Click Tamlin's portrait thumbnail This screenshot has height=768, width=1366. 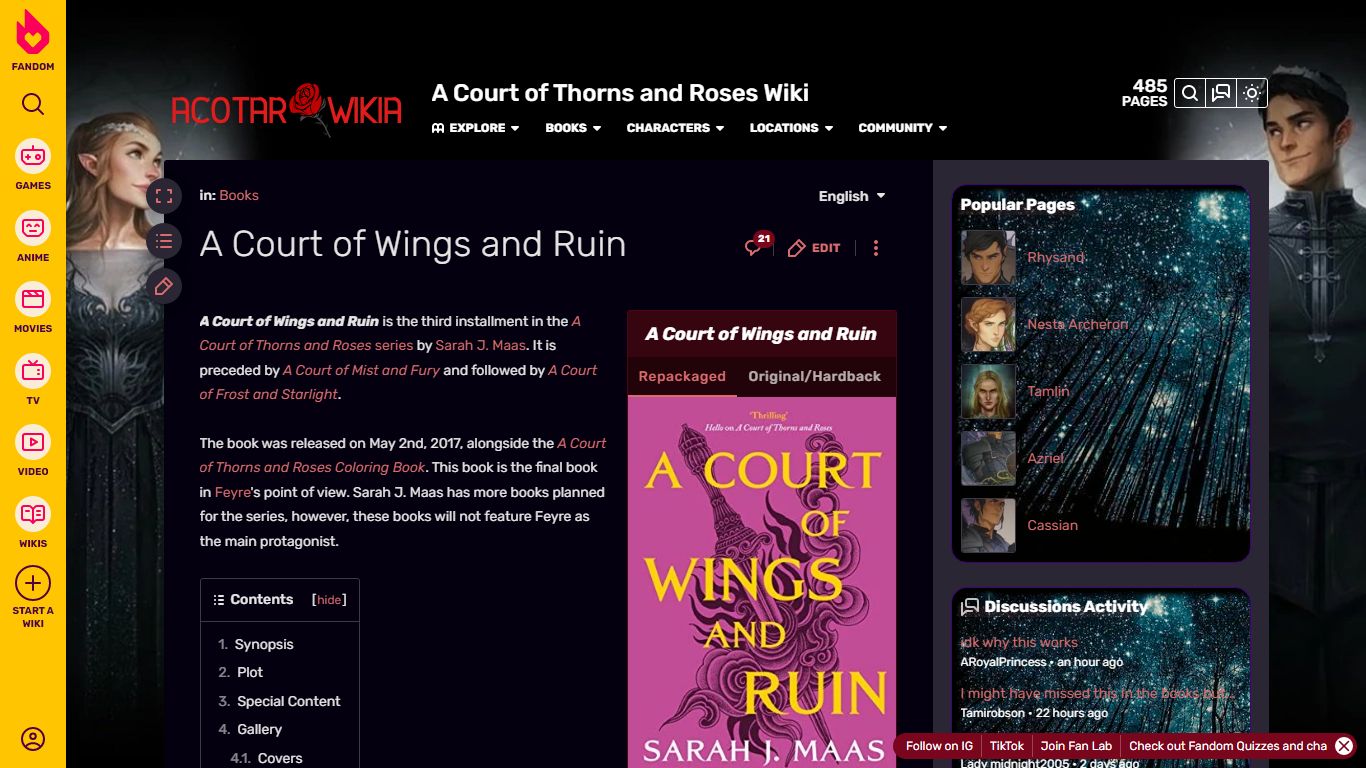pyautogui.click(x=988, y=392)
